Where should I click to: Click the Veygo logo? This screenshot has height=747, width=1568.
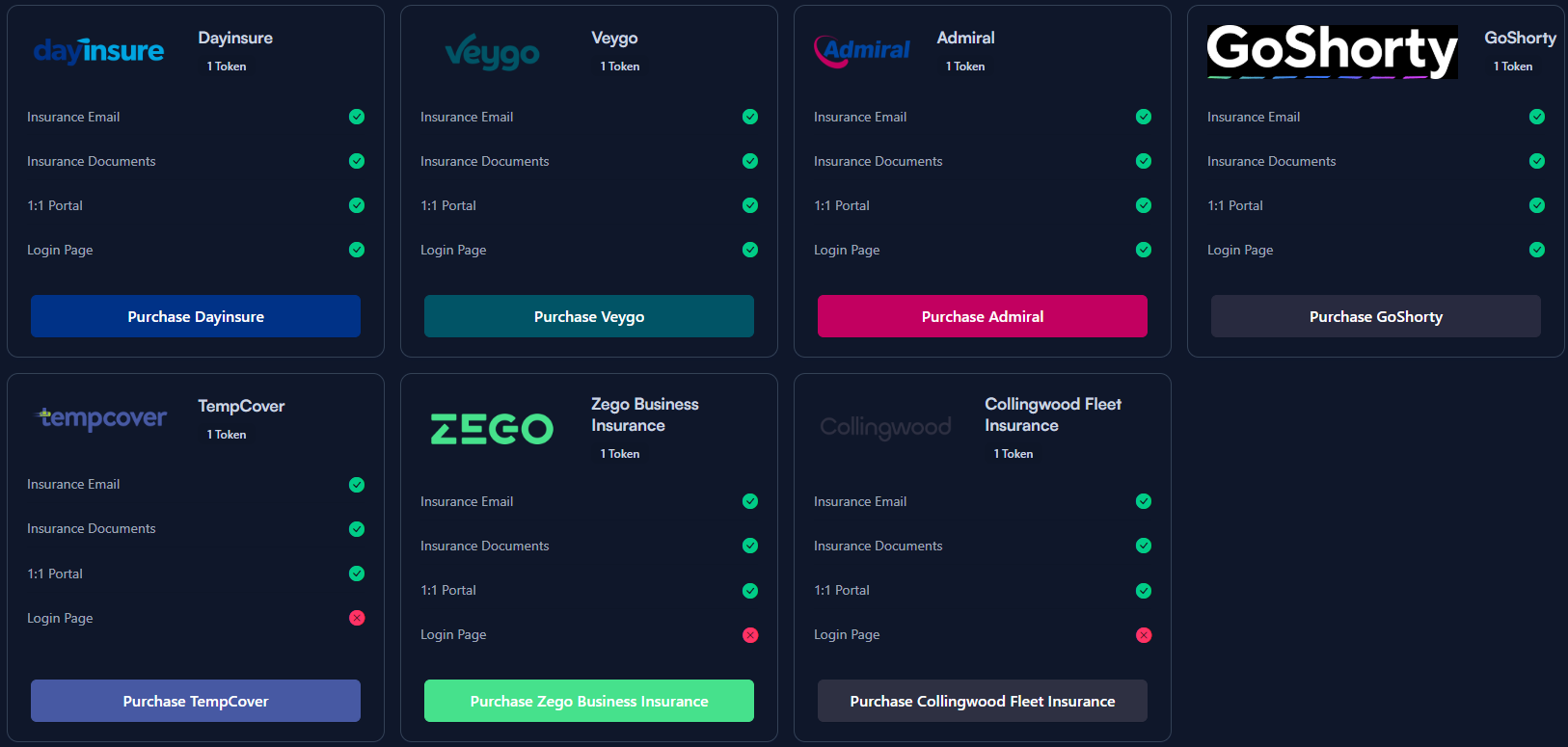[x=492, y=52]
